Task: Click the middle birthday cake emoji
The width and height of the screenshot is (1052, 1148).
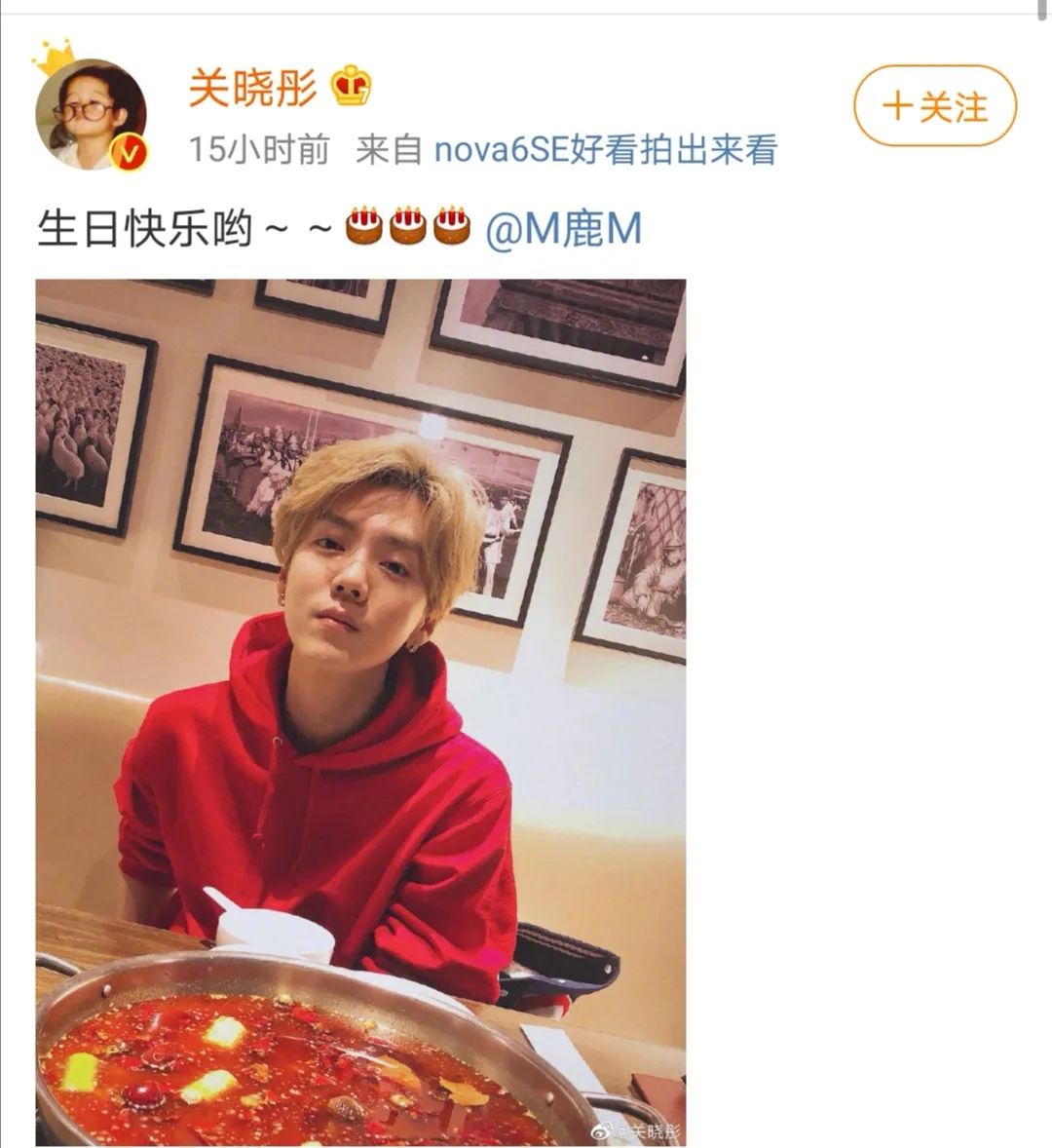Action: click(408, 225)
